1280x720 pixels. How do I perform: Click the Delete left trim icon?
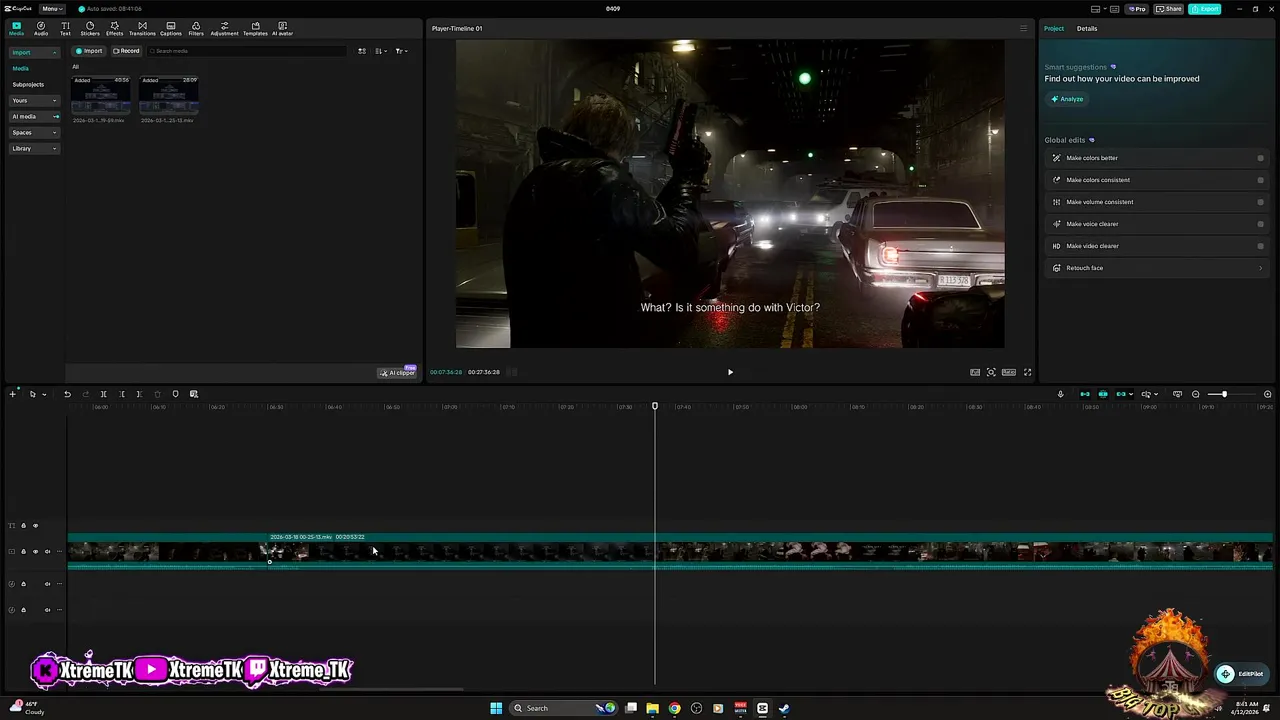click(x=122, y=394)
